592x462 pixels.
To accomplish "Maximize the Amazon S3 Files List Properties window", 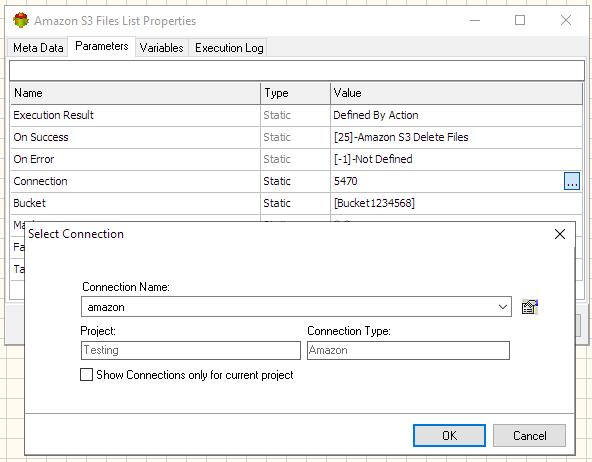I will 520,20.
